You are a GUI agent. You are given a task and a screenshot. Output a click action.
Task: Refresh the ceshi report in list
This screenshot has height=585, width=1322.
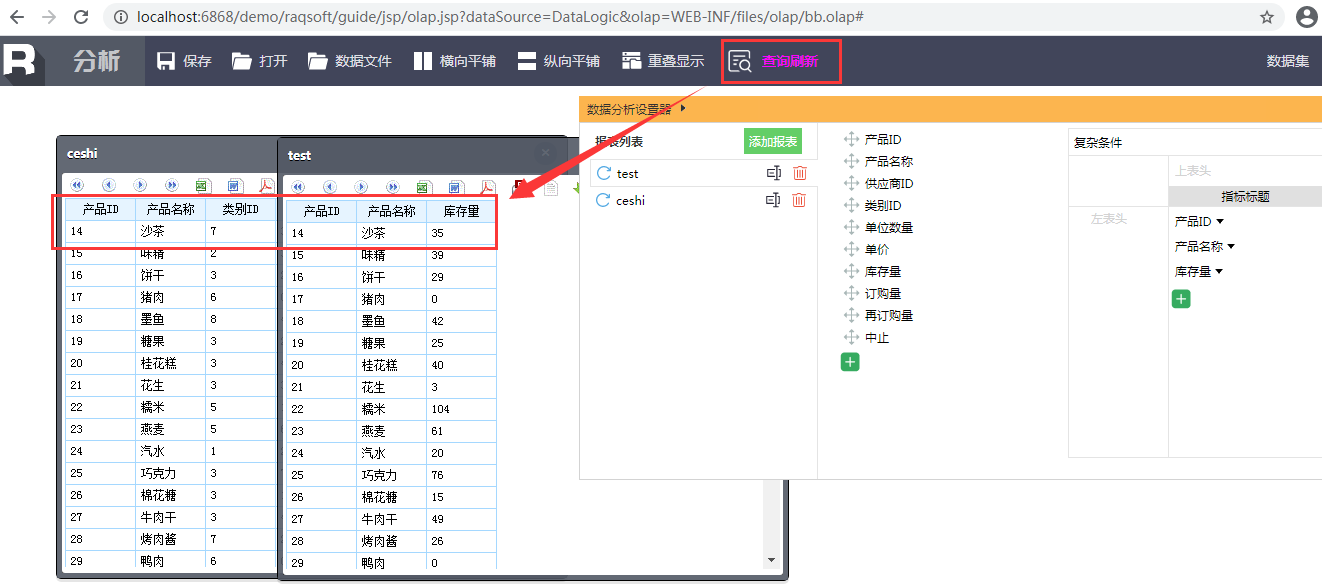coord(603,200)
